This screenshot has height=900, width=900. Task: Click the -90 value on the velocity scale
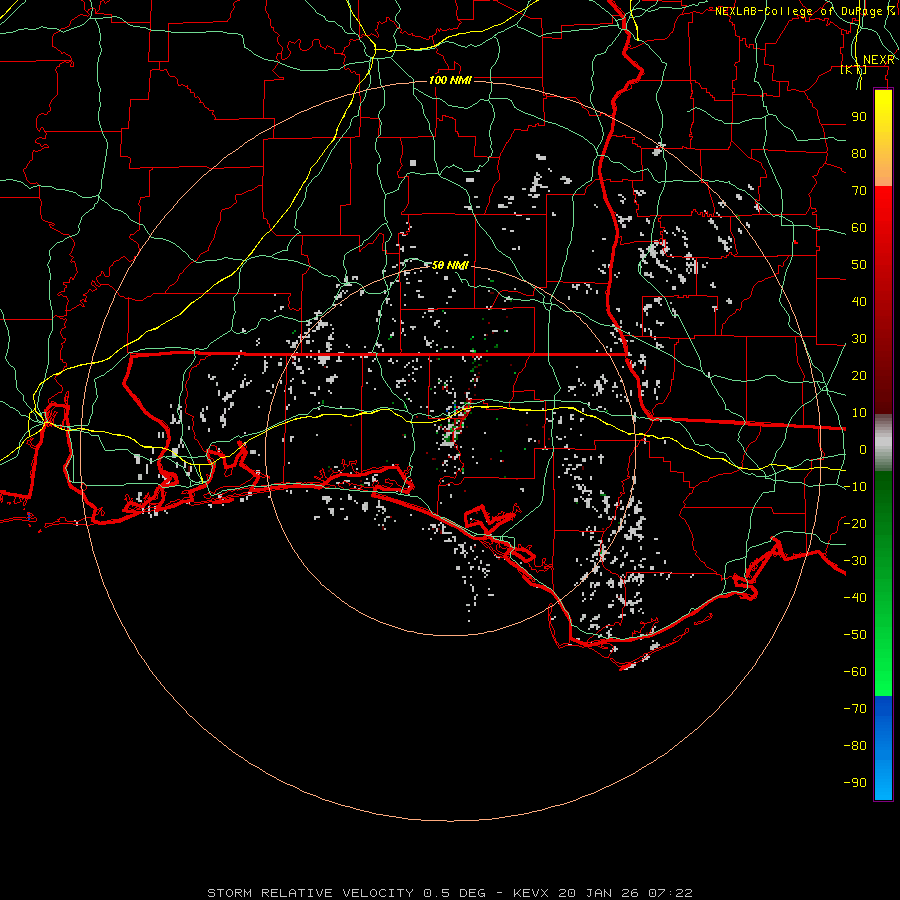[x=855, y=783]
